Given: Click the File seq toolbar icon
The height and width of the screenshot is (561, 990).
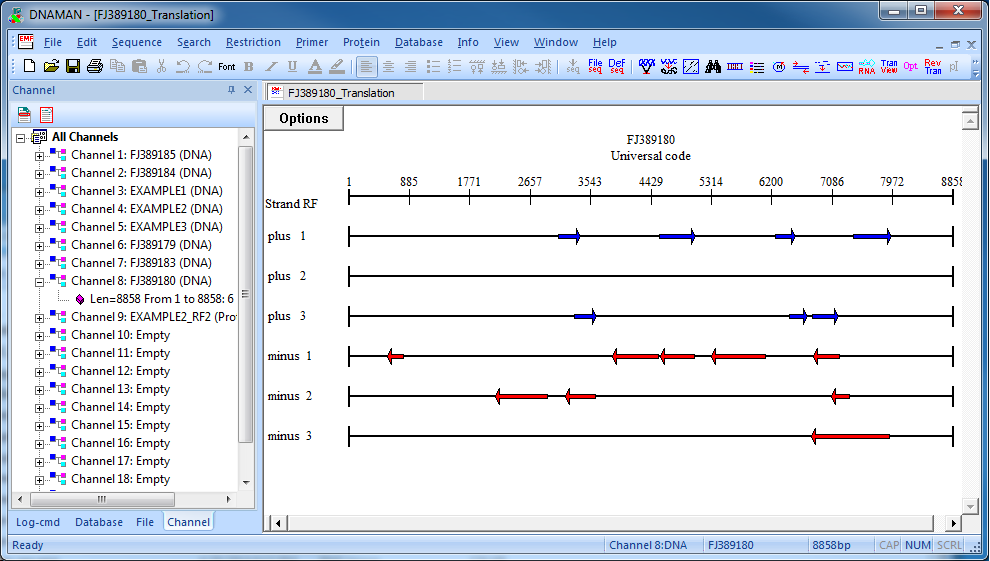Looking at the screenshot, I should click(x=595, y=66).
